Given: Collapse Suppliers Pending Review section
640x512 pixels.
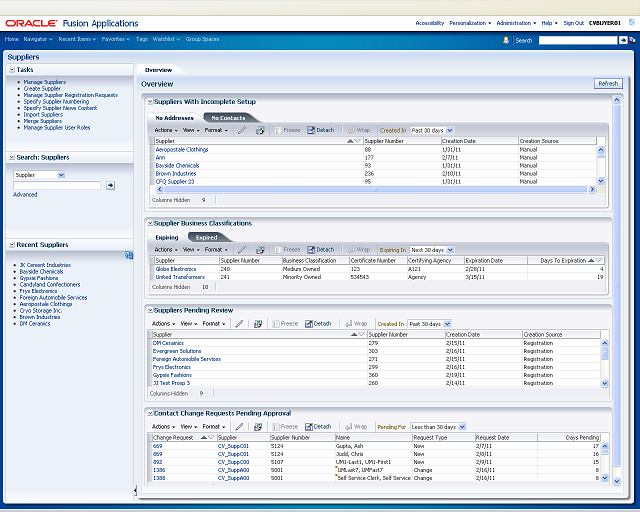Looking at the screenshot, I should pos(150,310).
